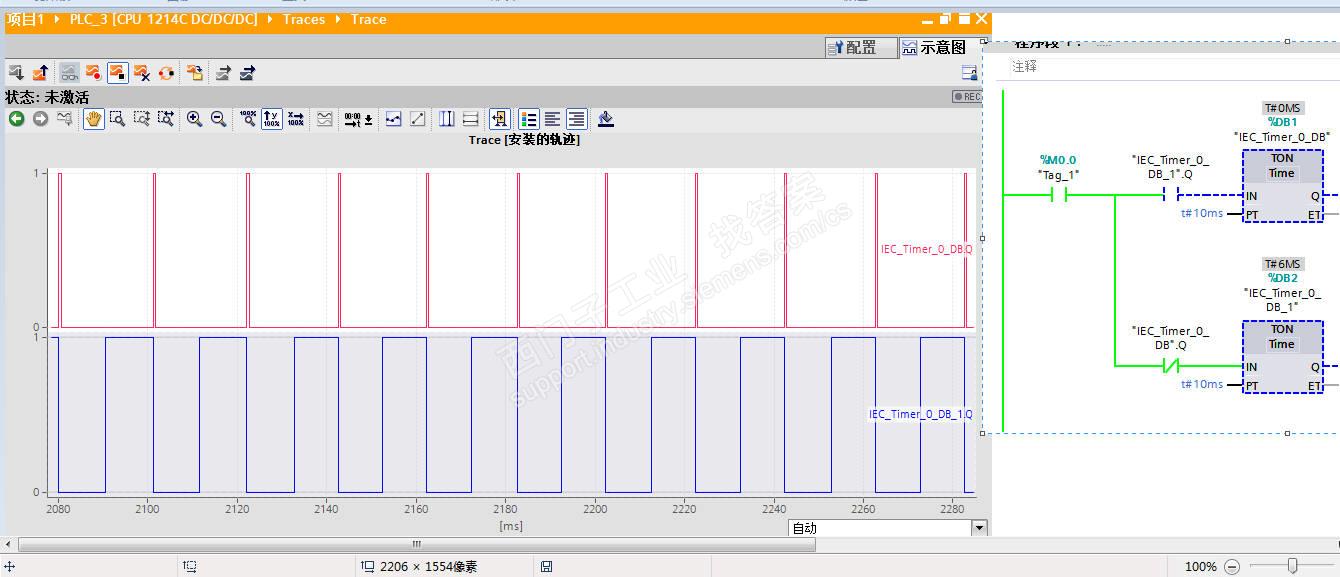Click the display all 100% zoom icon
The image size is (1340, 577).
tap(248, 119)
